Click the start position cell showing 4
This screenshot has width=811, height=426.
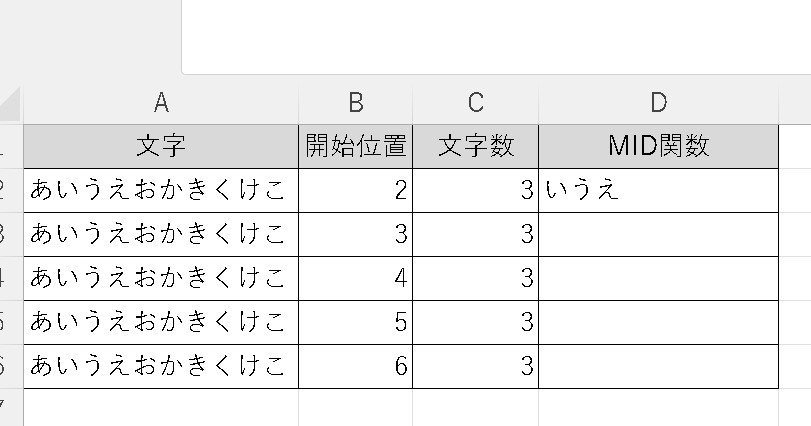point(355,278)
